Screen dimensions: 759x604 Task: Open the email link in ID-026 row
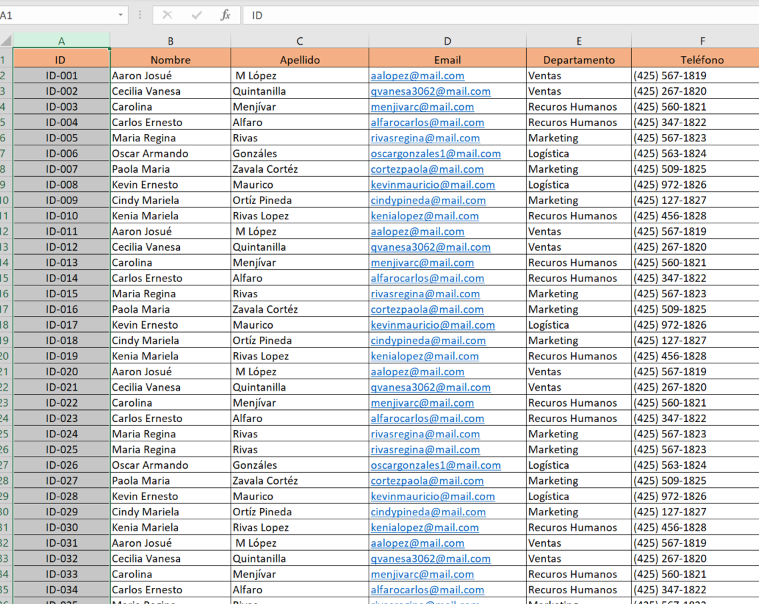click(x=436, y=465)
